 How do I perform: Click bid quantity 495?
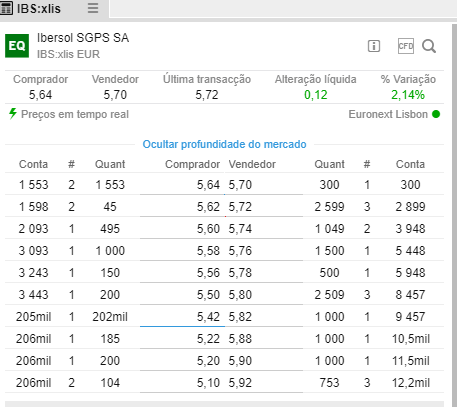(x=110, y=229)
